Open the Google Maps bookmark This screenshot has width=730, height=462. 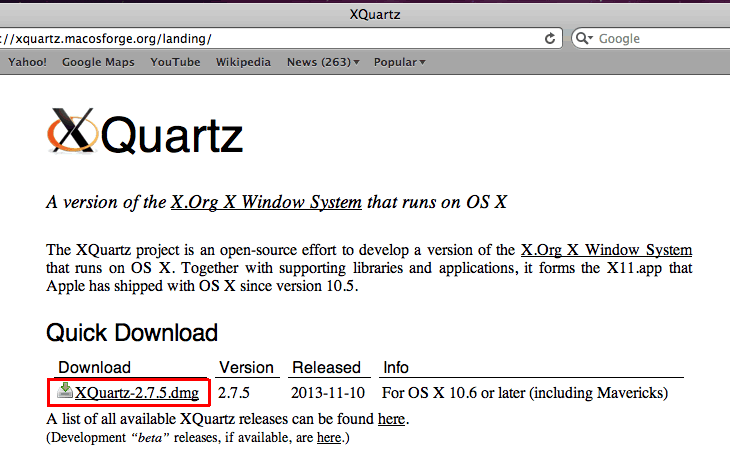click(x=98, y=62)
